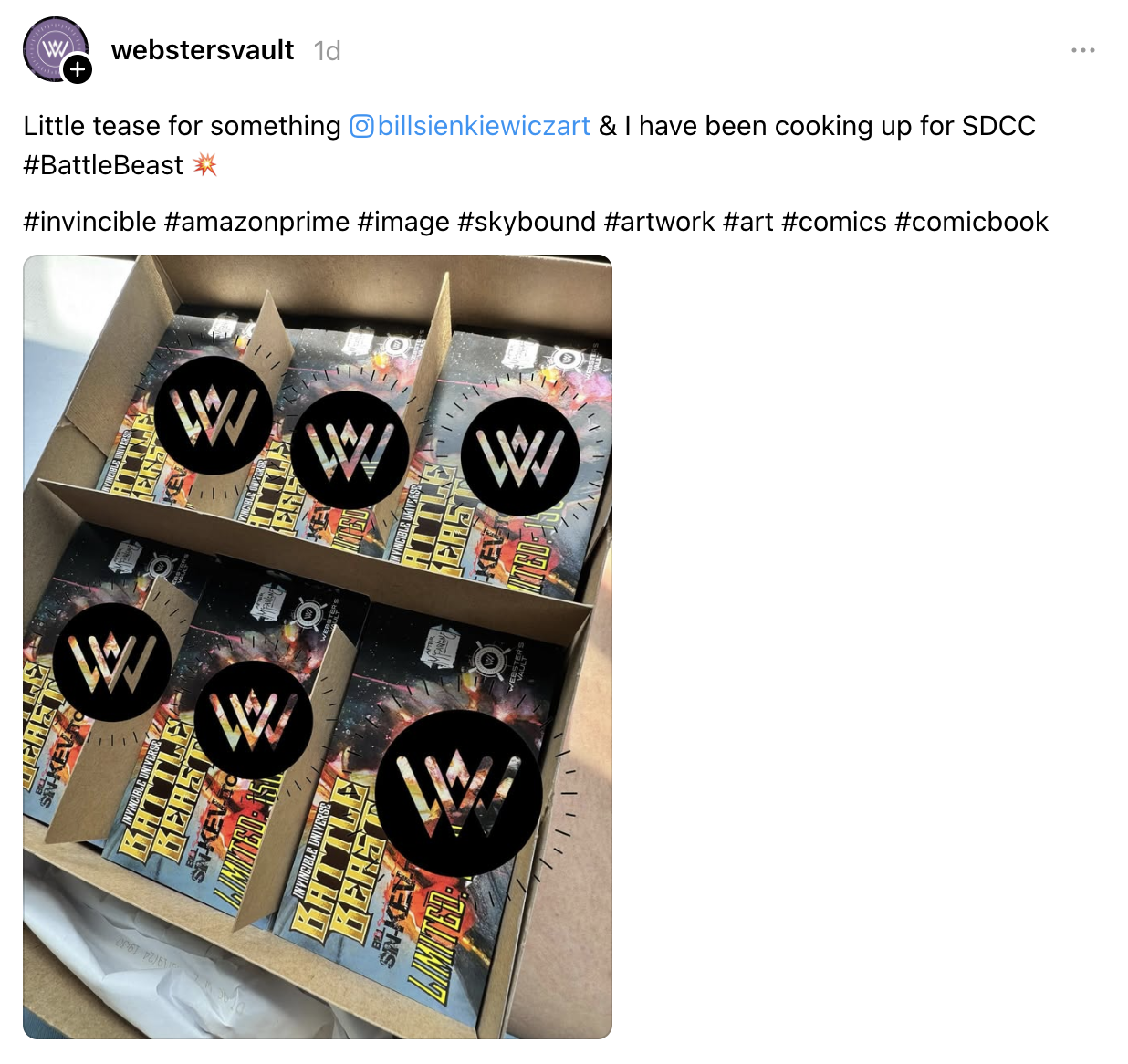Open the webstersvault profile avatar
Screen dimensions: 1128x1064
(55, 49)
